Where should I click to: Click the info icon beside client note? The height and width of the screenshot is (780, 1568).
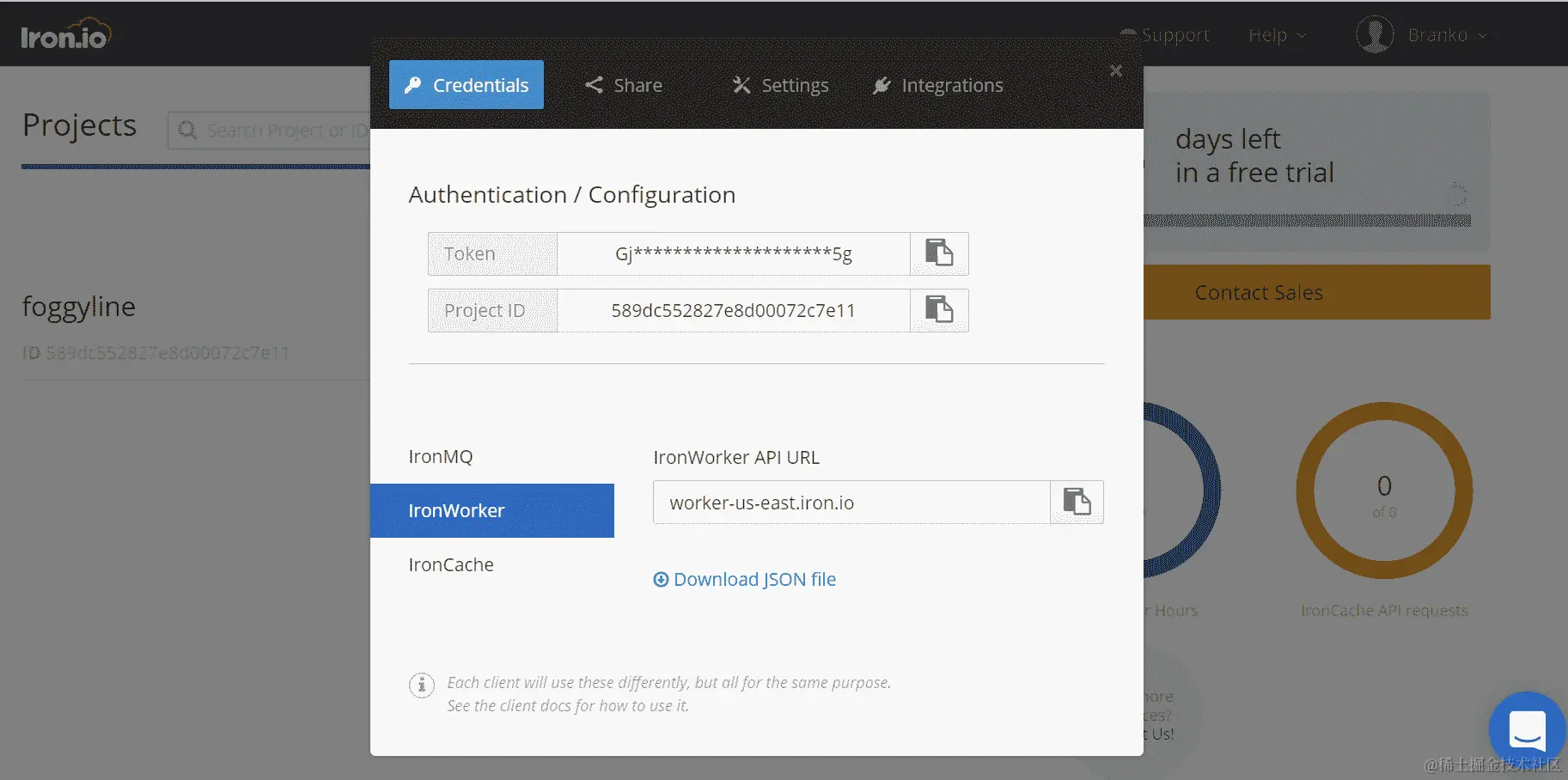point(421,685)
